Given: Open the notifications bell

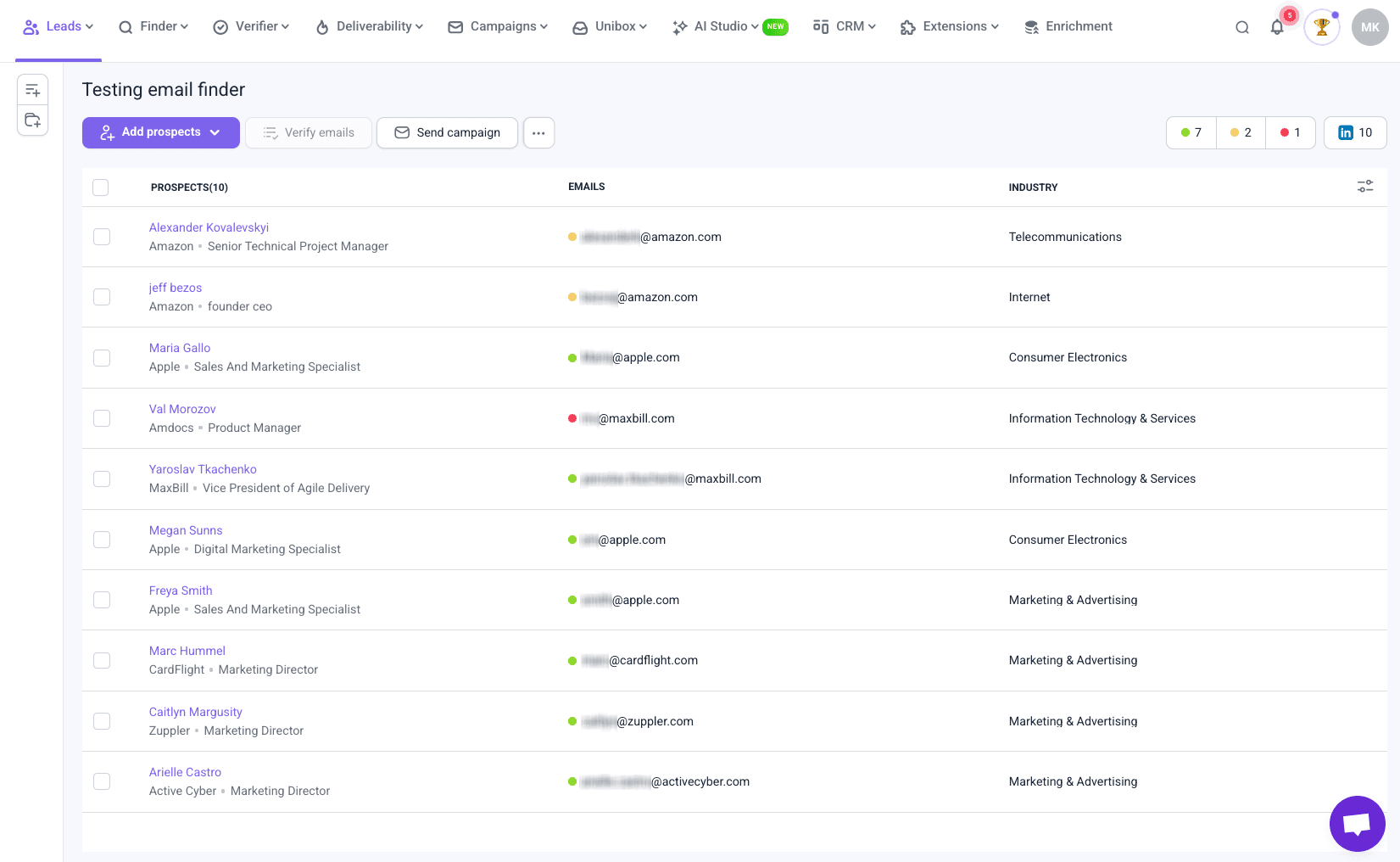Looking at the screenshot, I should [1277, 27].
